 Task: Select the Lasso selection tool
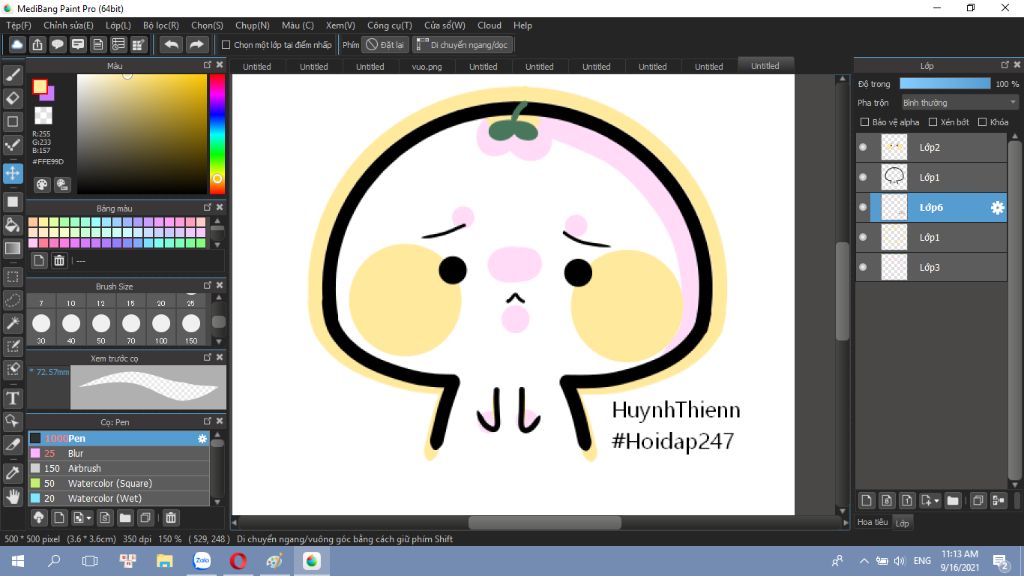pos(12,300)
